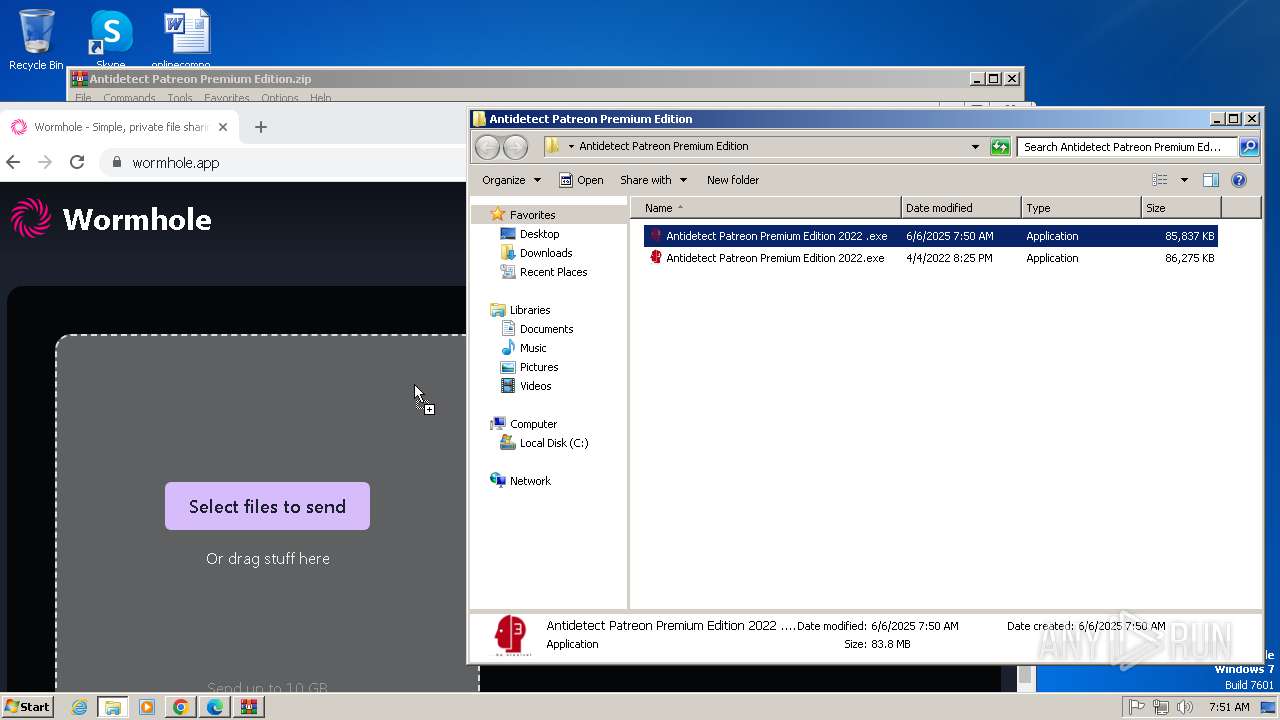Click the Search Antidetect Patreon Premium Edition field
Screen dimensions: 1280x720
point(1126,147)
